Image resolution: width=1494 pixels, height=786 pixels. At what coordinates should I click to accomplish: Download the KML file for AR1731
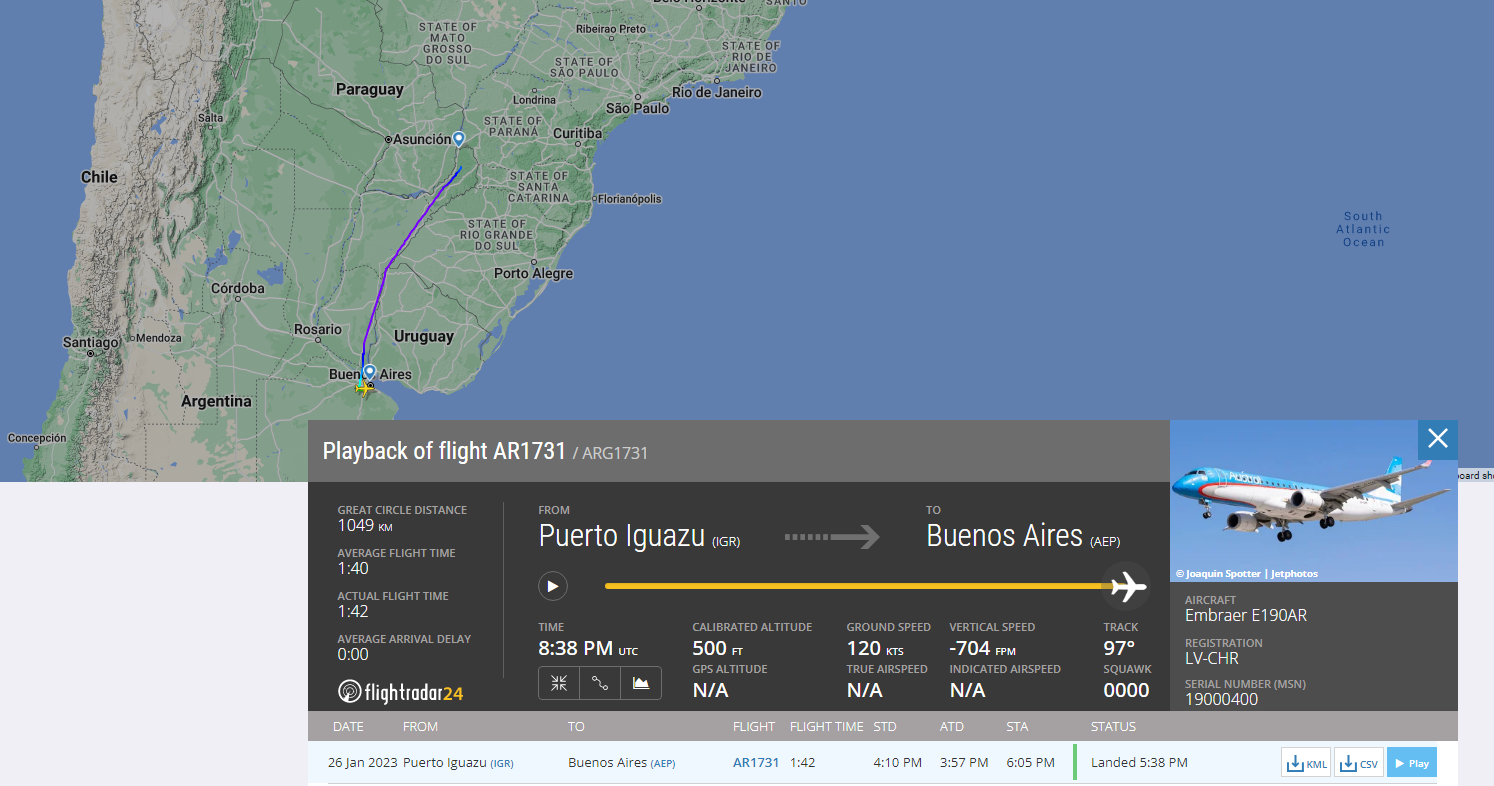coord(1306,763)
